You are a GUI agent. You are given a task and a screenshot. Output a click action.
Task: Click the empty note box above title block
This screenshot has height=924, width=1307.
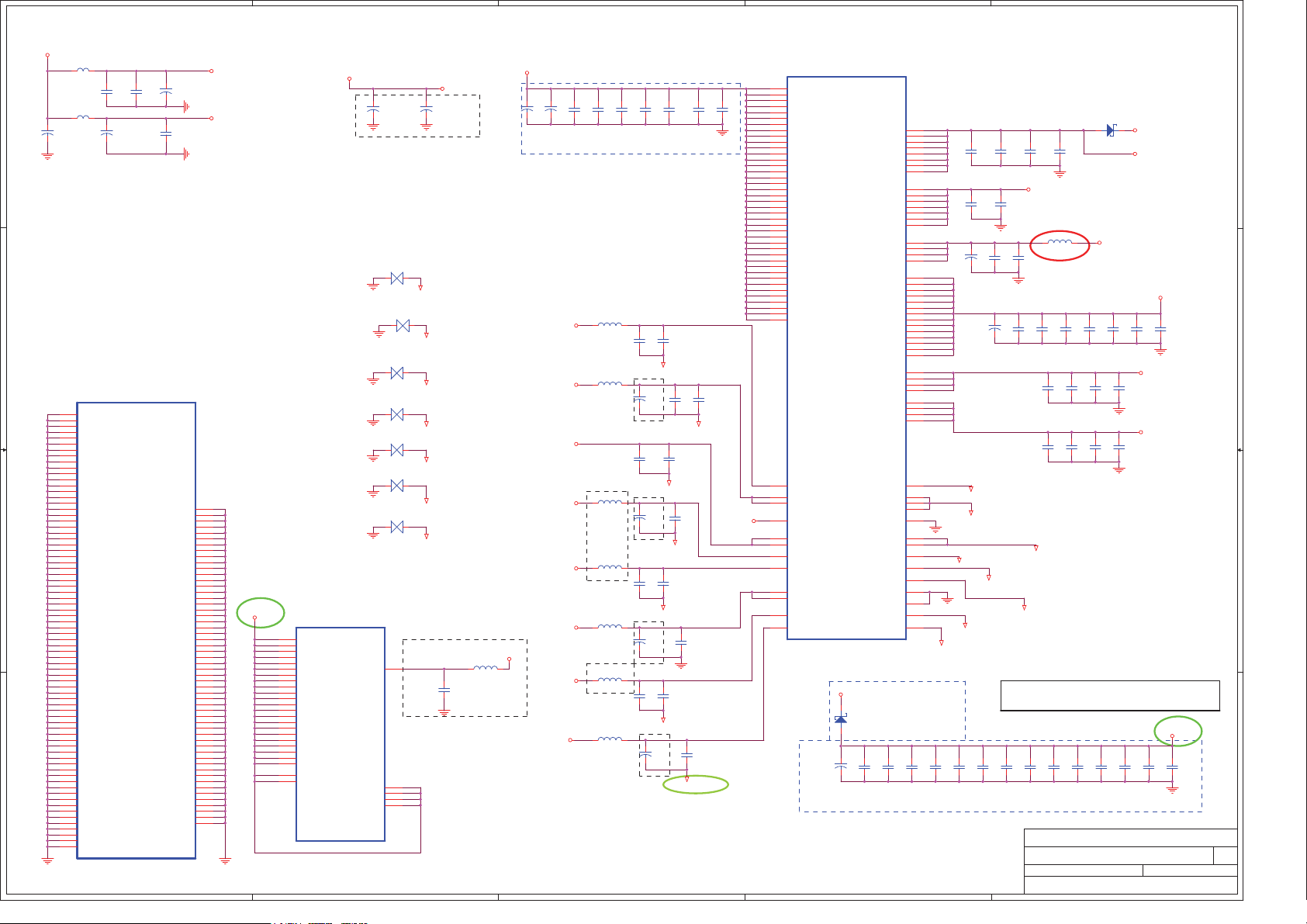pyautogui.click(x=1110, y=696)
